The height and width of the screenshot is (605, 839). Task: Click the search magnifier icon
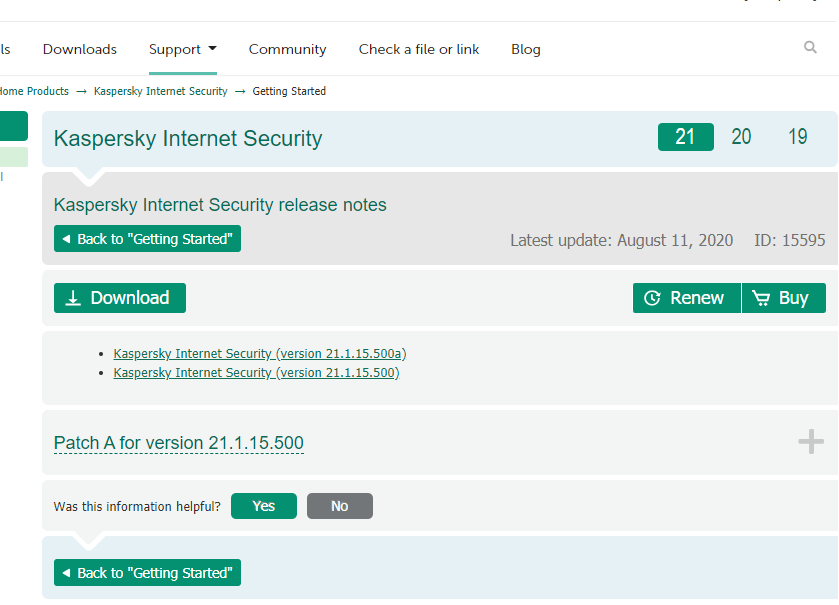(x=810, y=47)
